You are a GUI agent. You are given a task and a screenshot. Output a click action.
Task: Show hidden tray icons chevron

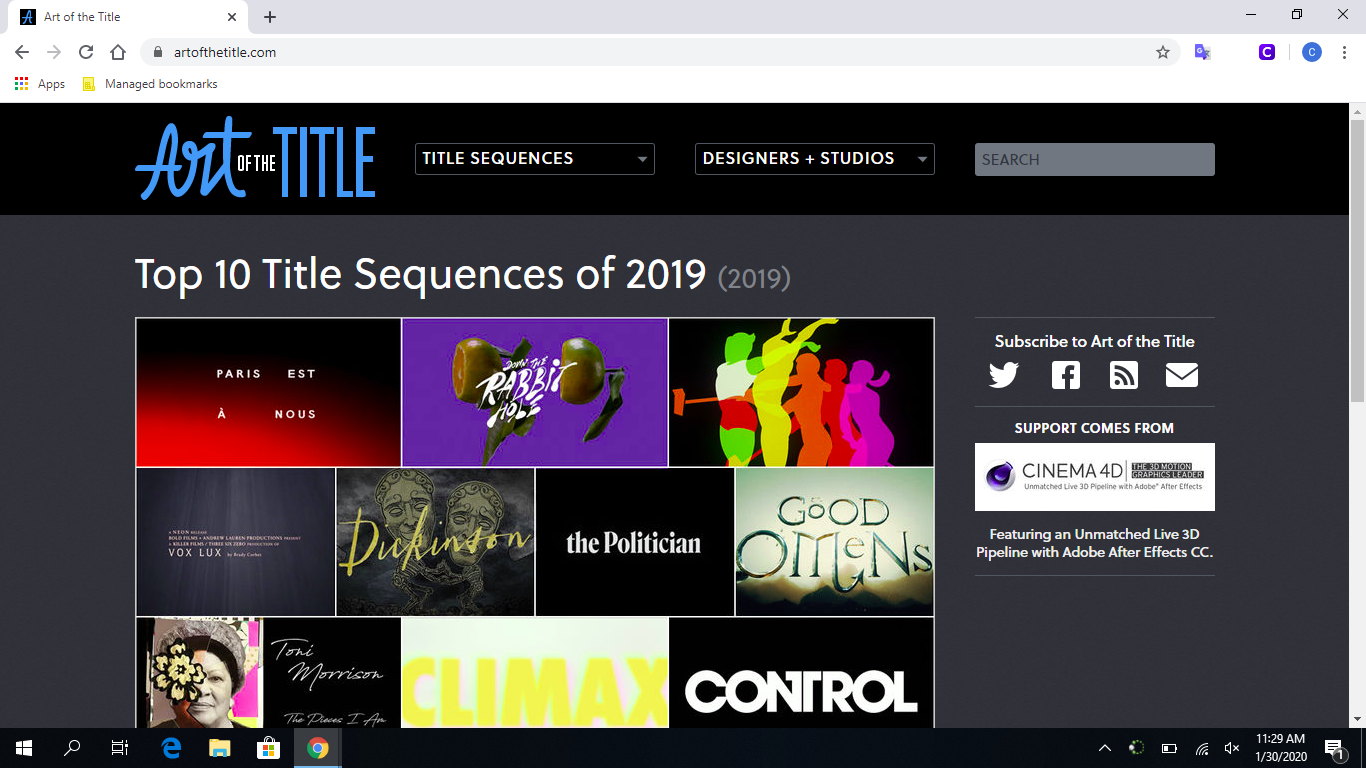click(1105, 748)
